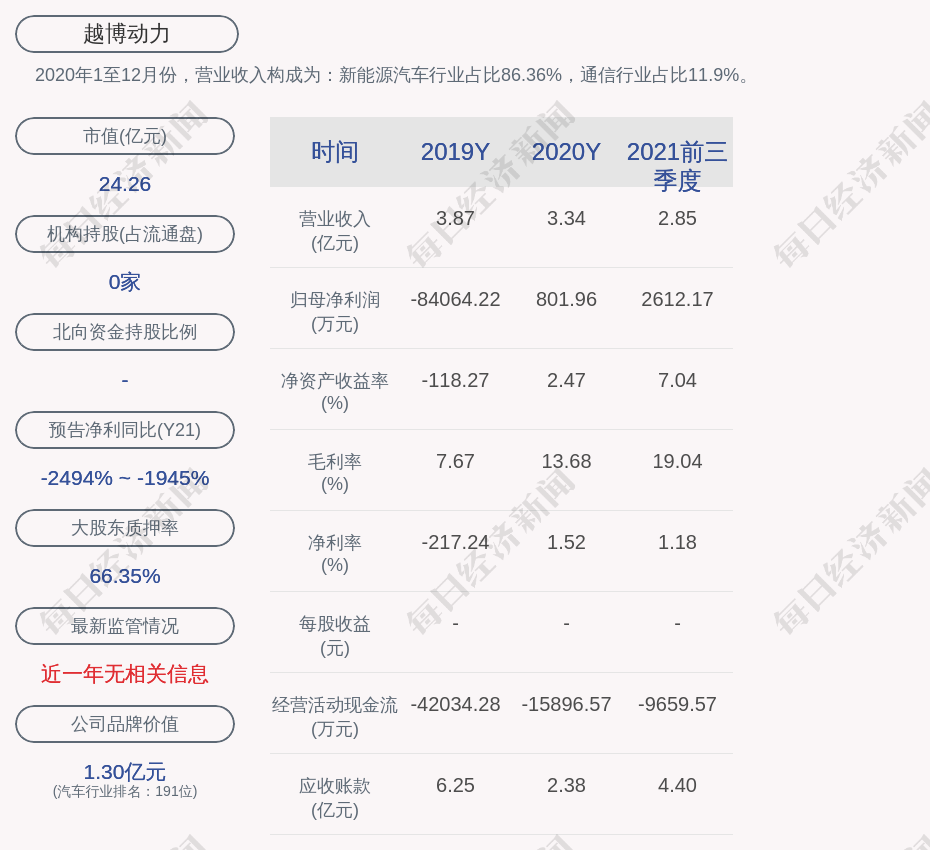Select the net profit value -84064.22

(456, 299)
